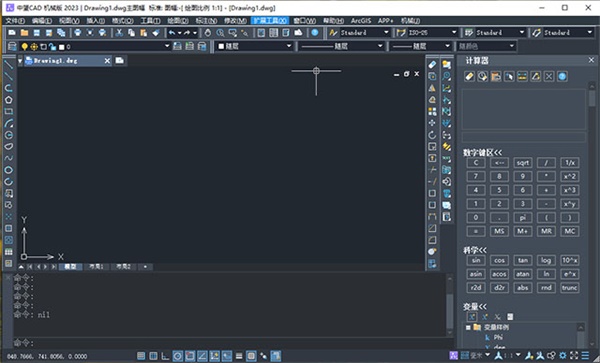Activate the Pan hand tool
Image resolution: width=600 pixels, height=363 pixels.
(208, 33)
